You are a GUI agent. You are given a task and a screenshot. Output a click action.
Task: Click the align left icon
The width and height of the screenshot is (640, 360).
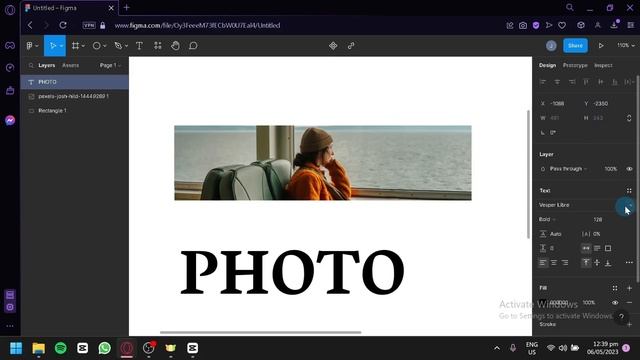point(543,82)
